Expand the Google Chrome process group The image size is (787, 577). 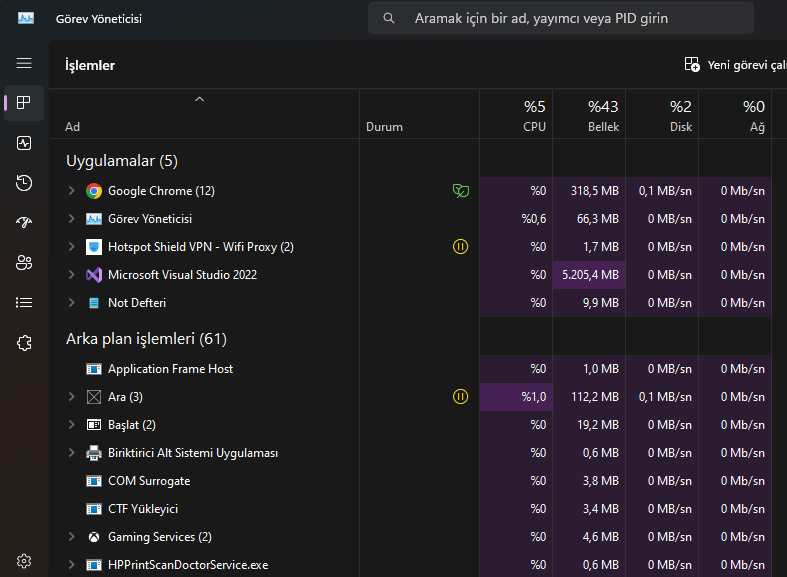71,191
